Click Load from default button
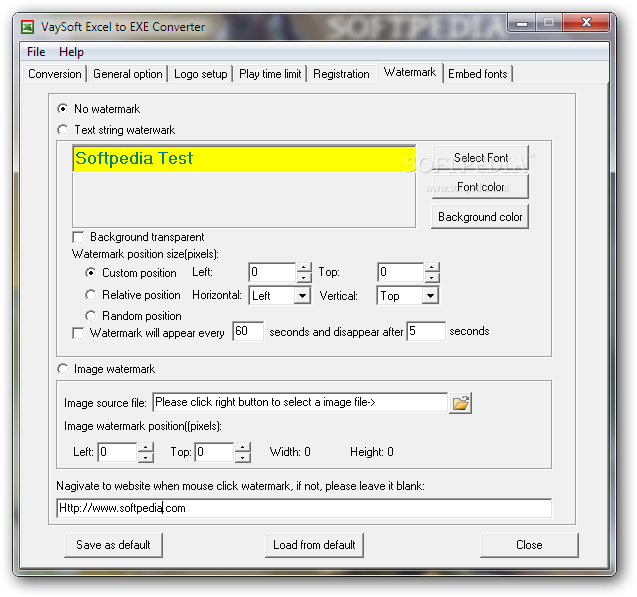Image resolution: width=637 pixels, height=597 pixels. pos(314,545)
